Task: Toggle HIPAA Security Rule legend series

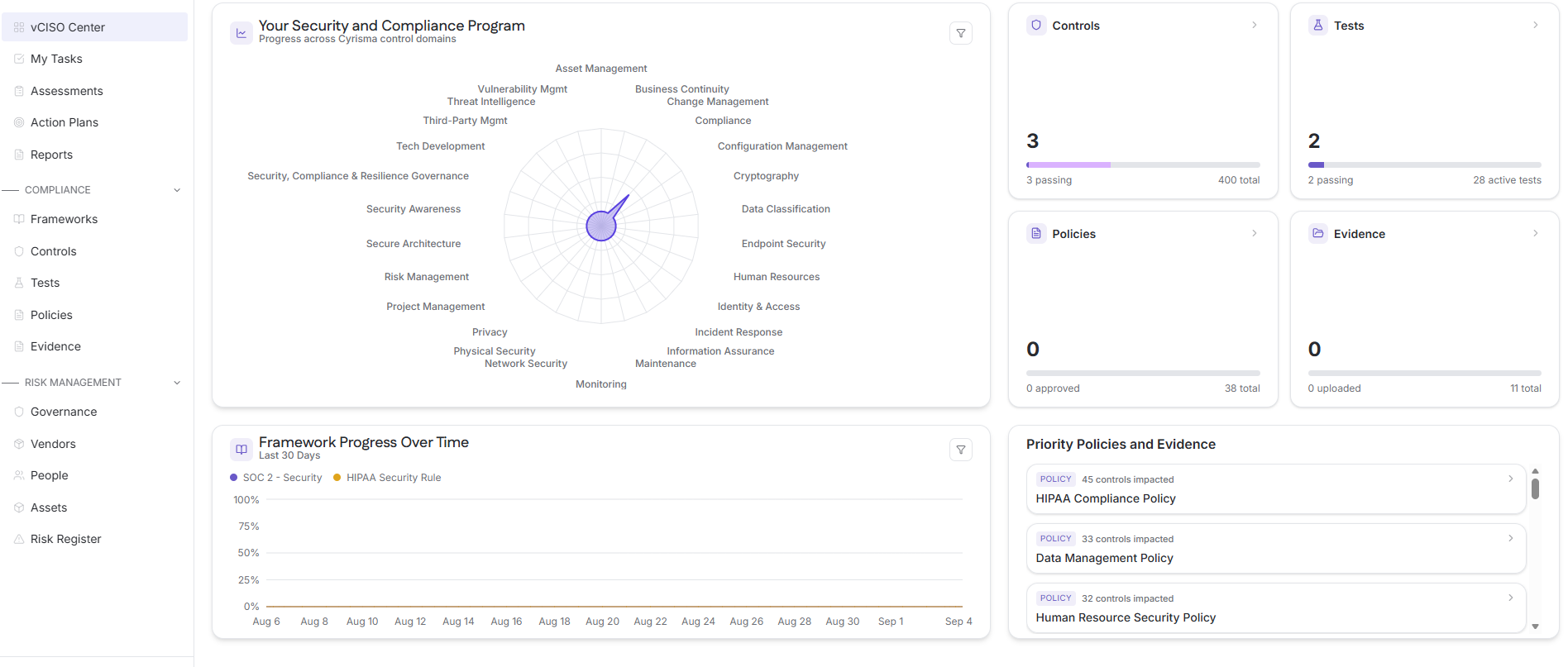Action: [x=387, y=478]
